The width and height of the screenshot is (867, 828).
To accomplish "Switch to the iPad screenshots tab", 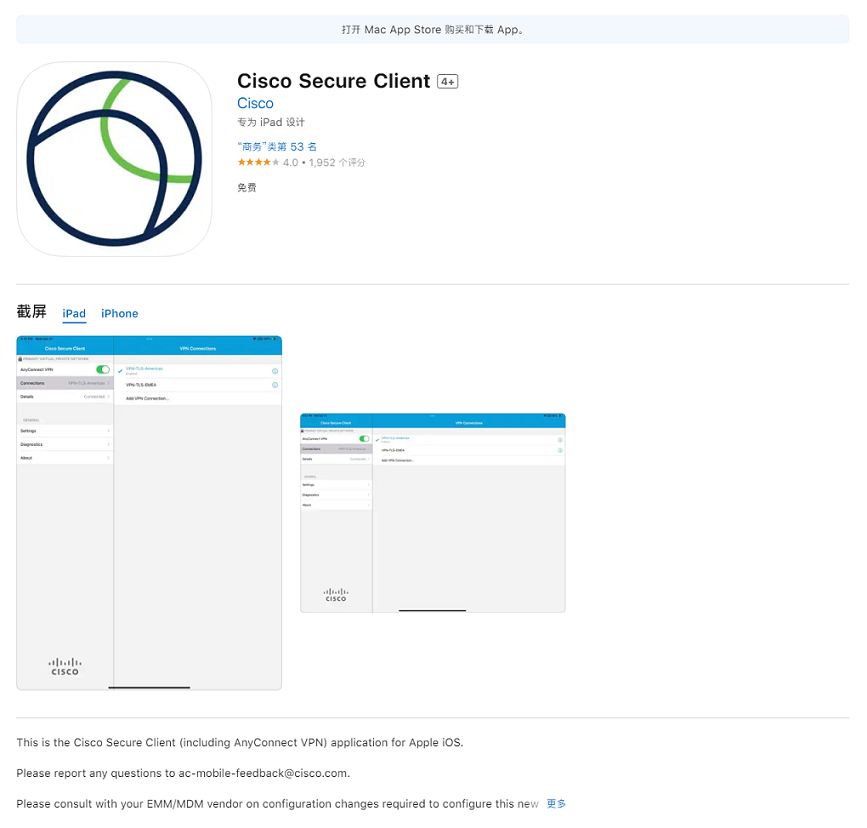I will tap(74, 314).
